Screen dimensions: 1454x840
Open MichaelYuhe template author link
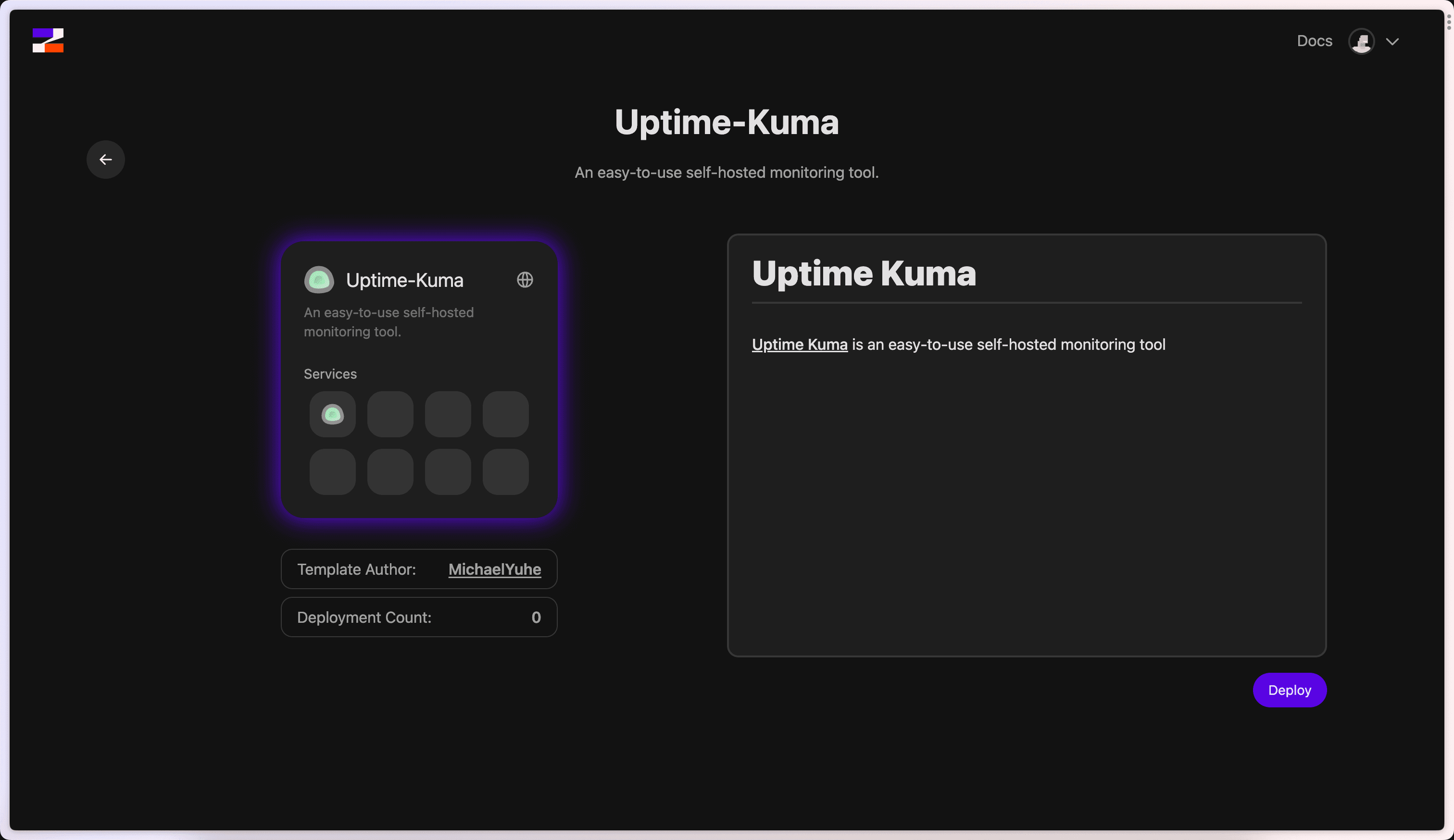coord(494,569)
